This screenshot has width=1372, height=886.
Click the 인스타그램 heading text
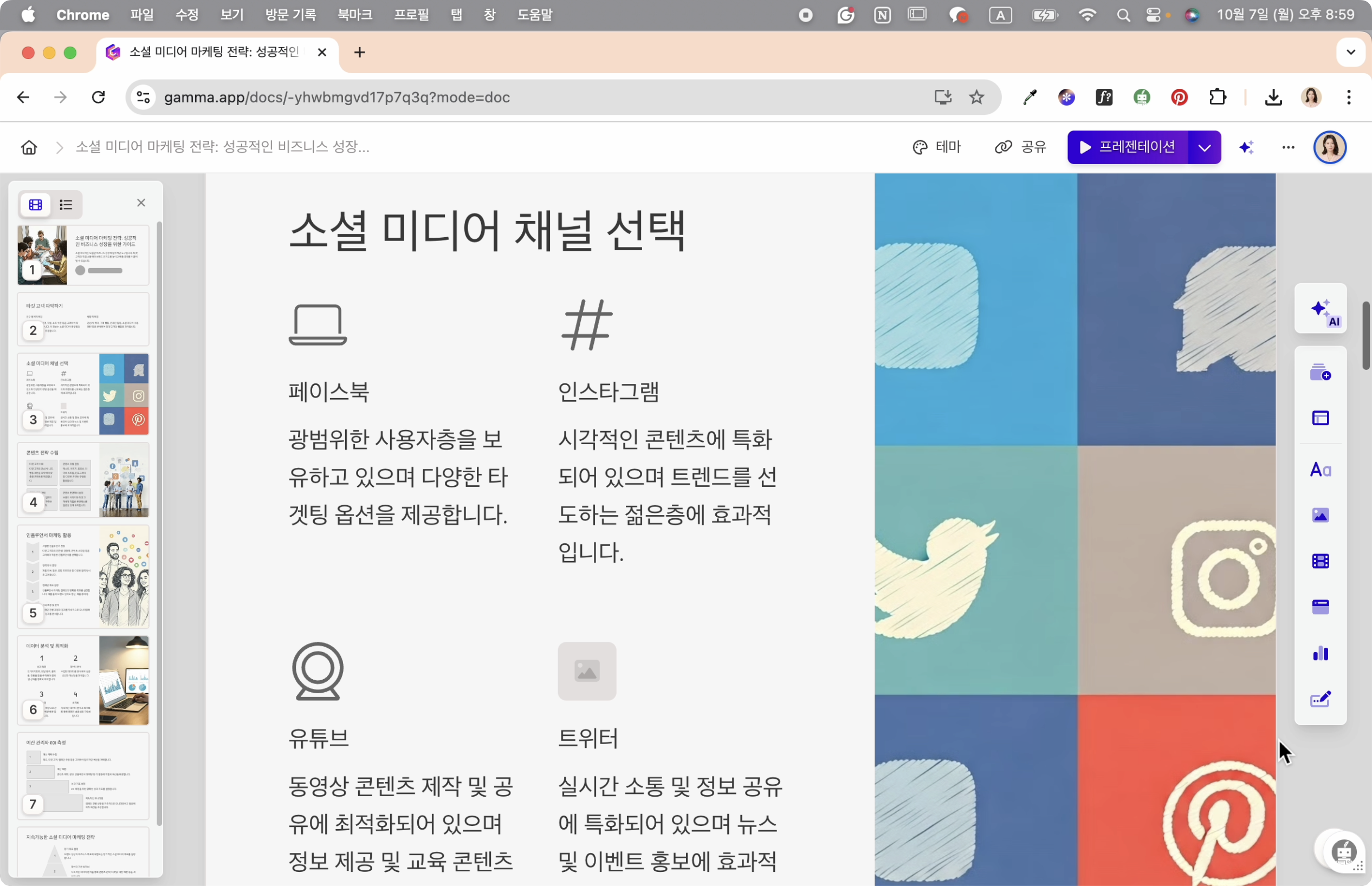[609, 392]
